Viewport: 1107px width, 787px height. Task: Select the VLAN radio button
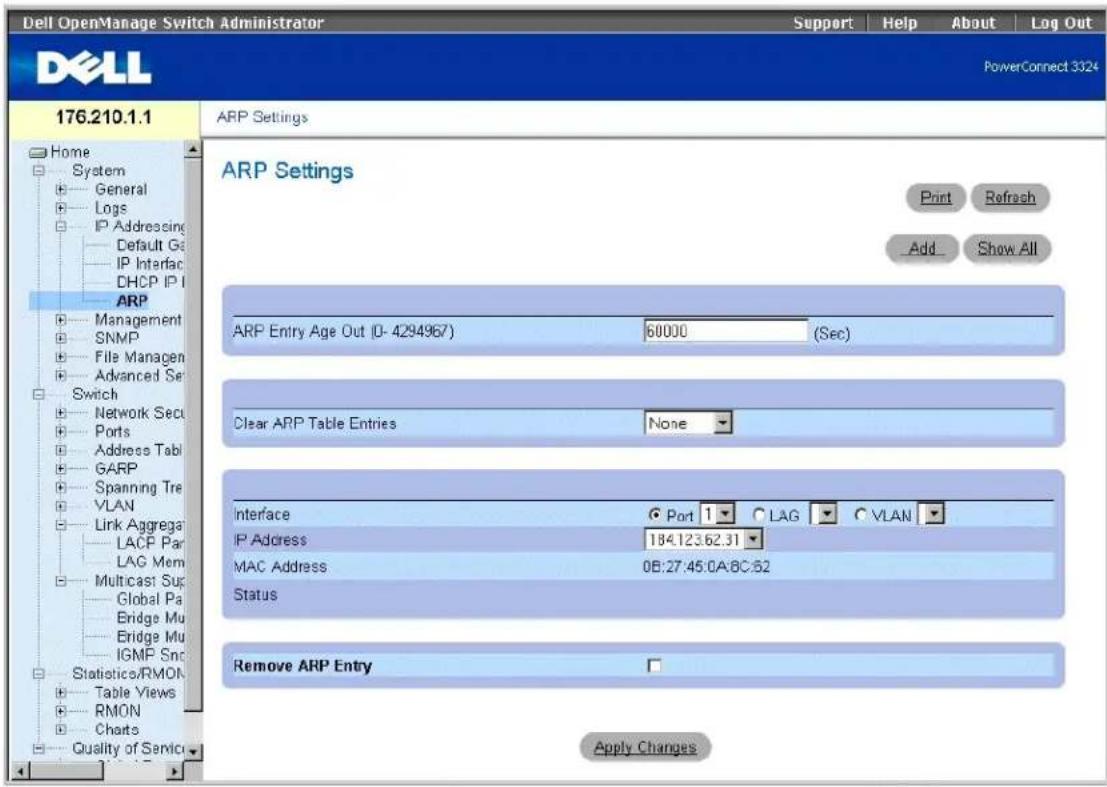coord(861,515)
